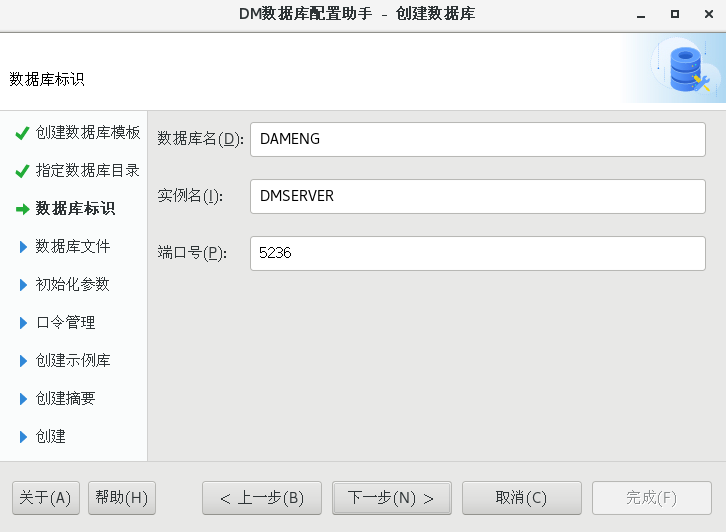Focus the 数据库名 input field
This screenshot has width=726, height=532.
pyautogui.click(x=478, y=139)
